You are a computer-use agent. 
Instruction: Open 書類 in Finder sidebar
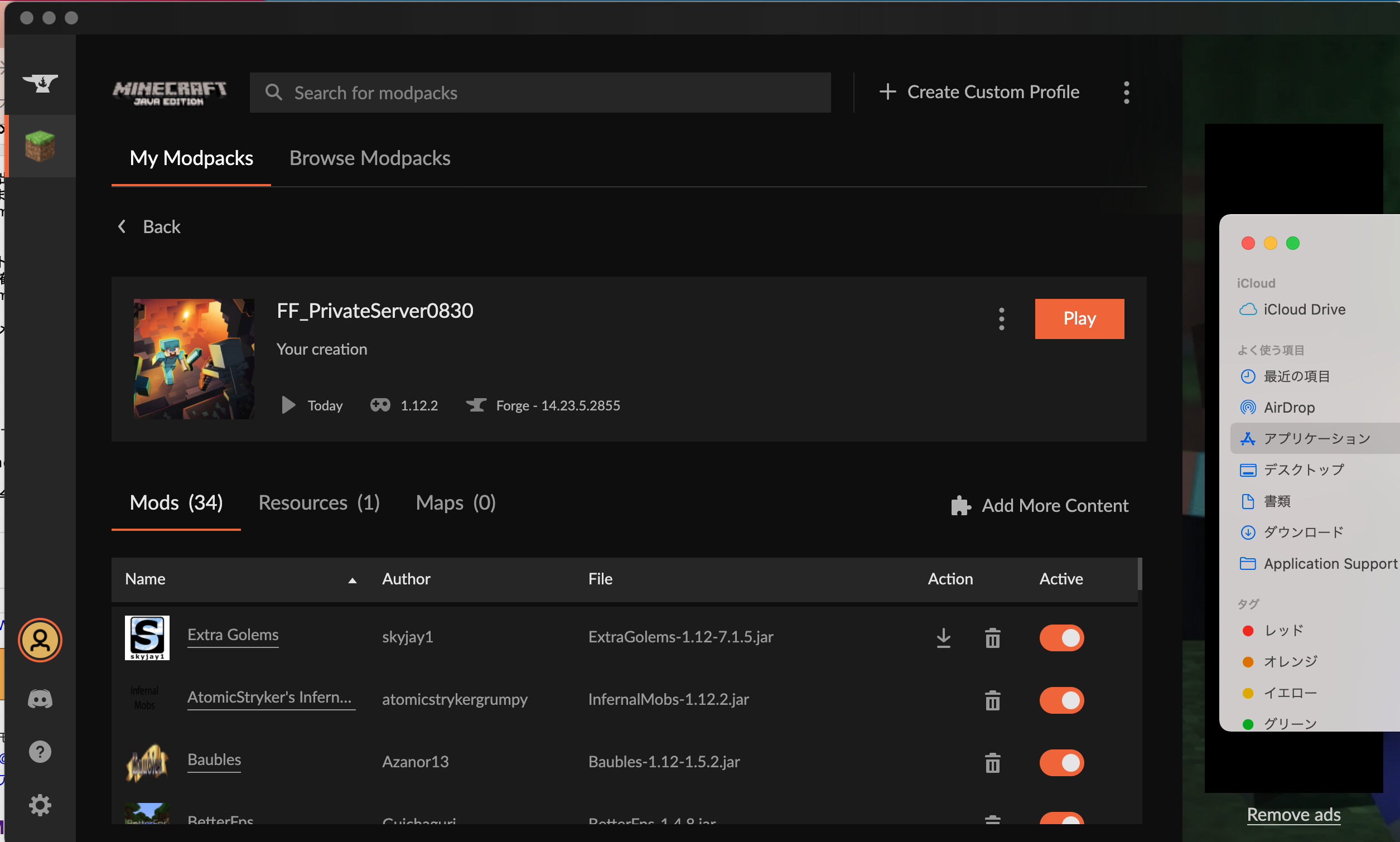1266,501
